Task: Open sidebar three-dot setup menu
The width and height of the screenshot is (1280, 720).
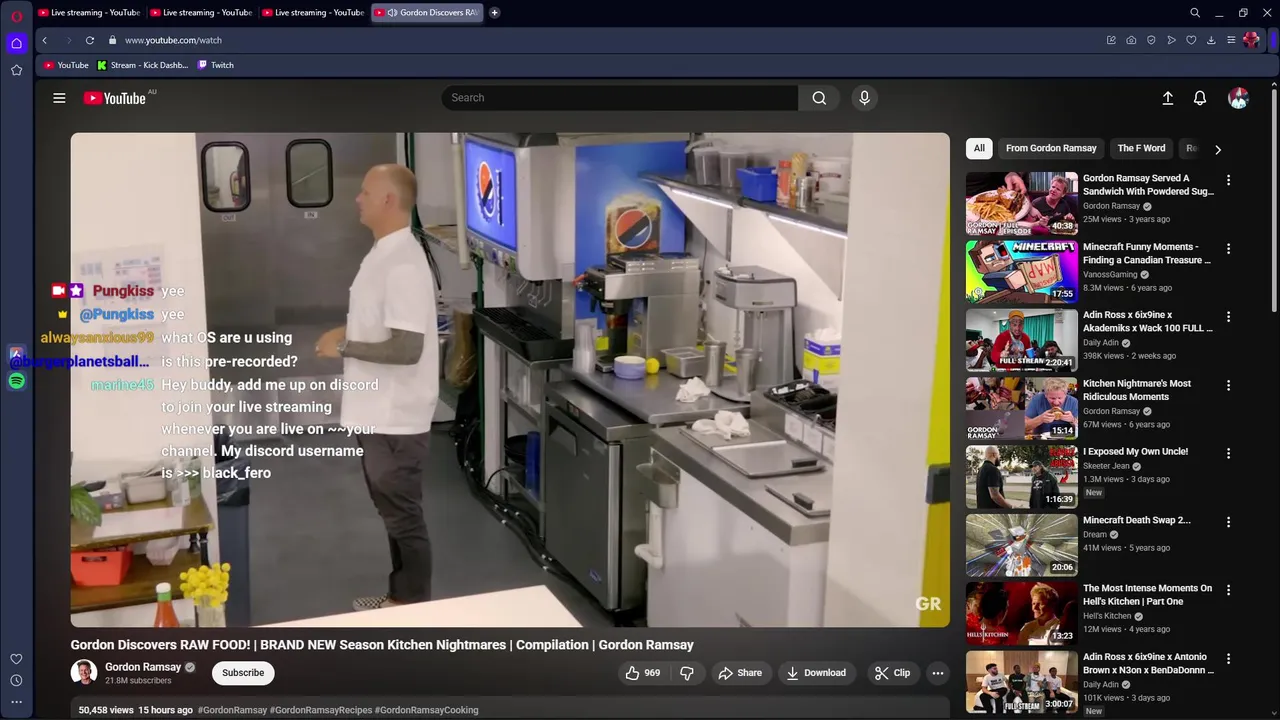Action: coord(16,702)
